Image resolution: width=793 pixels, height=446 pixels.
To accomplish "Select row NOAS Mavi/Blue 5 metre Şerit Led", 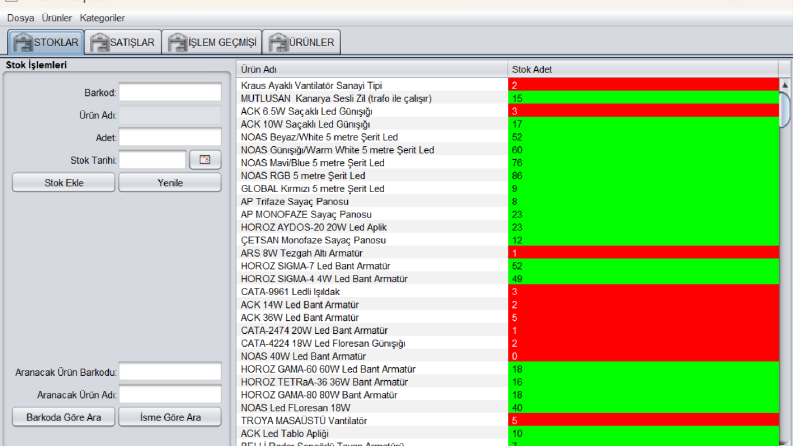I will (x=508, y=162).
